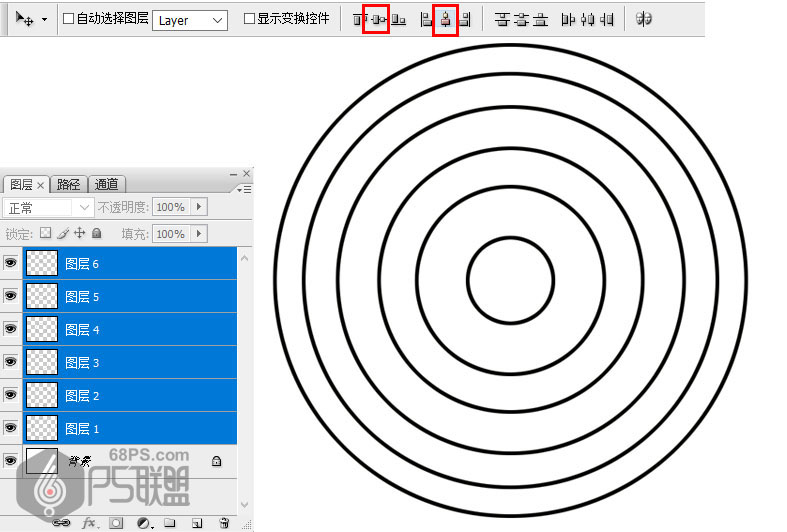Select the Move tool icon

coord(24,19)
